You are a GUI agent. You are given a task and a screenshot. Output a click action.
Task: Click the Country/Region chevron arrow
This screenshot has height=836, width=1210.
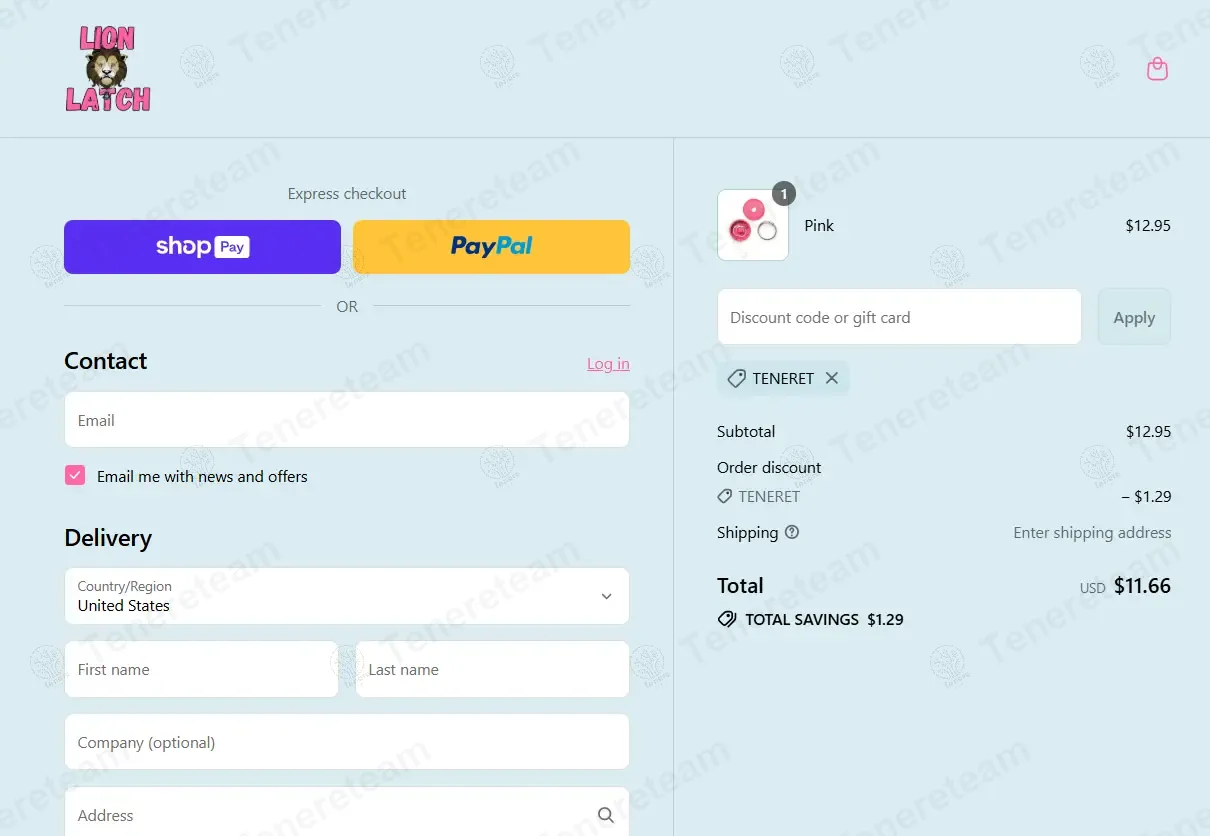point(606,596)
